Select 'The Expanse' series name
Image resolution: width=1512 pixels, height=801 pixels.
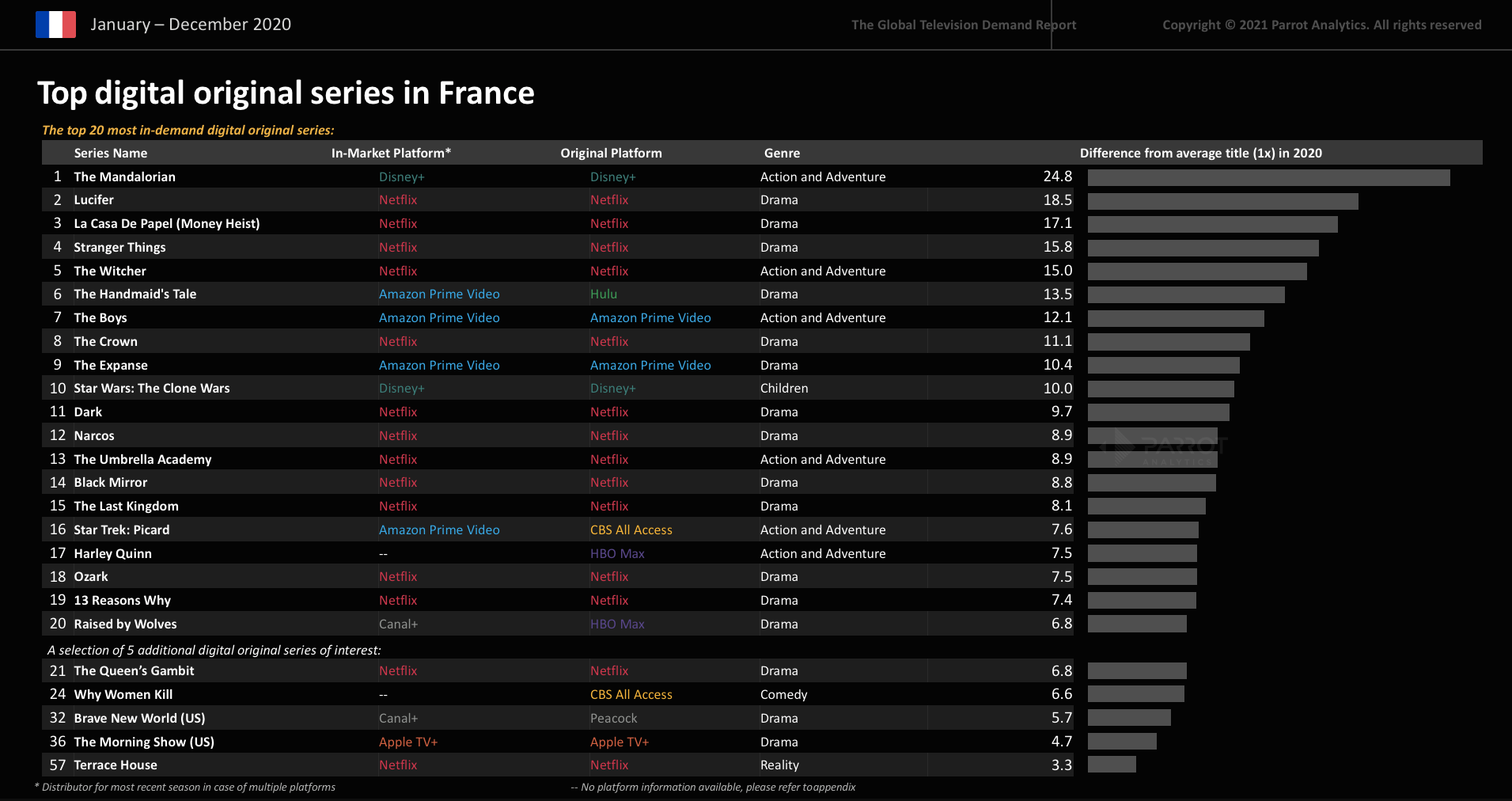coord(111,365)
